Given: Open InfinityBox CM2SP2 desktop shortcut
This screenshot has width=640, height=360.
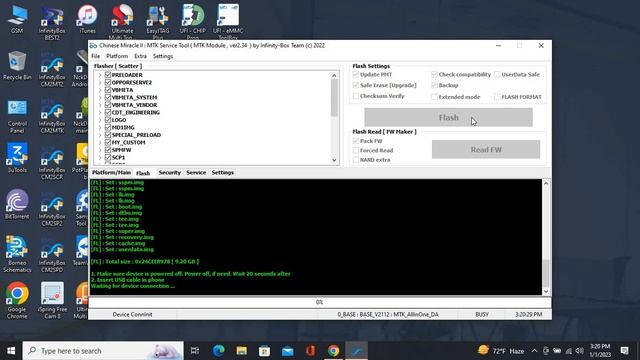Looking at the screenshot, I should [x=52, y=209].
